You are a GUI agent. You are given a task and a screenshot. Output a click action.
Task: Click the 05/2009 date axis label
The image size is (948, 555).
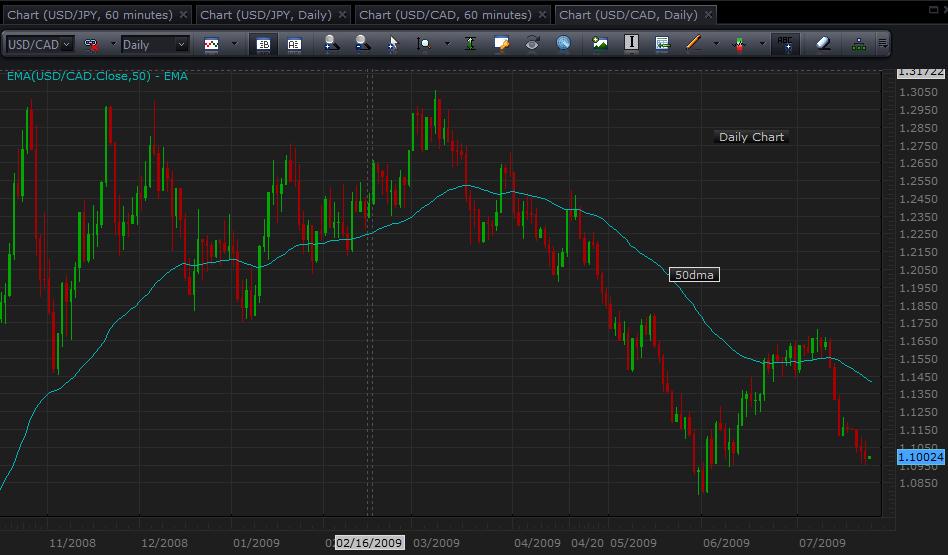click(633, 543)
